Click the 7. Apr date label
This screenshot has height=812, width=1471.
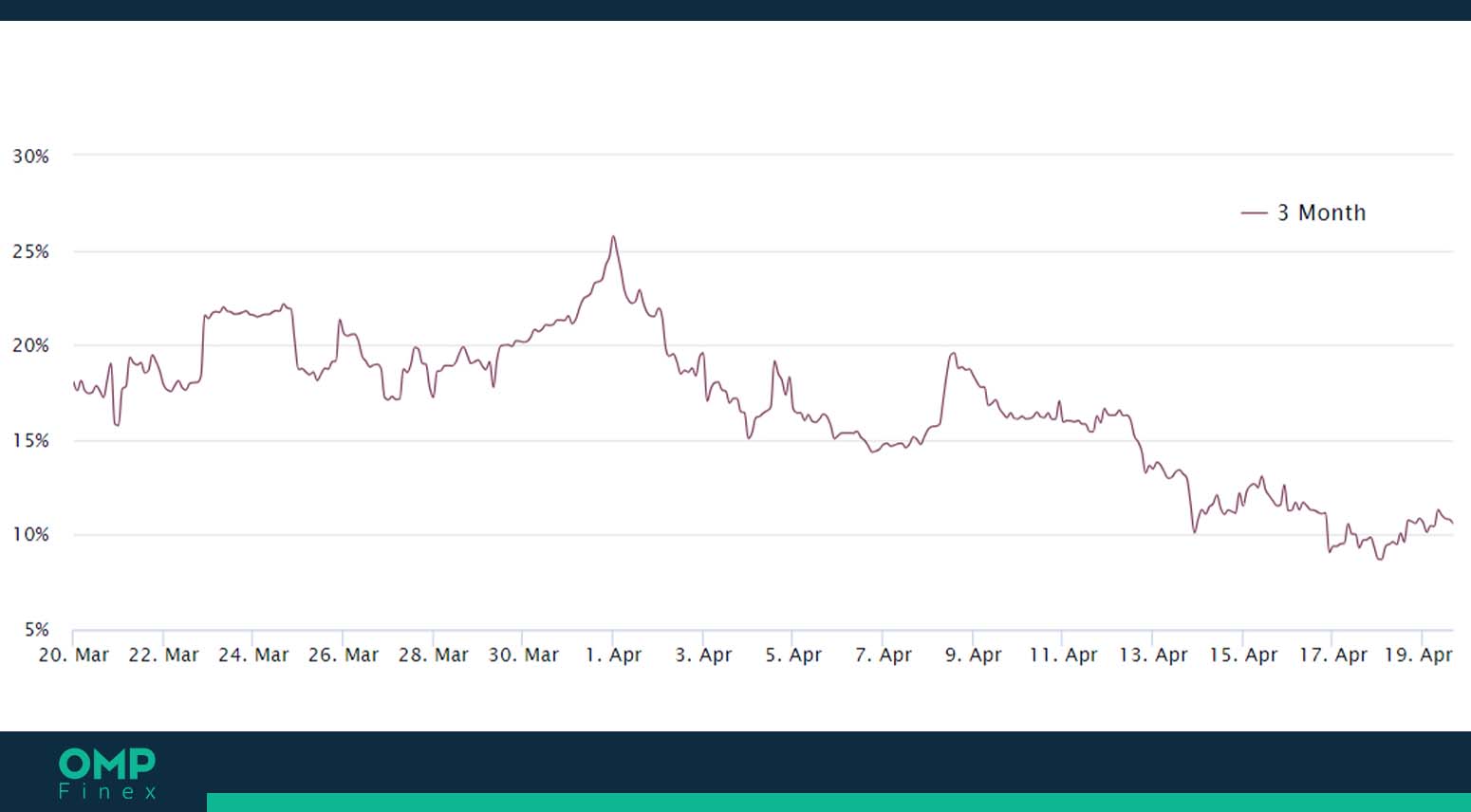pos(883,655)
